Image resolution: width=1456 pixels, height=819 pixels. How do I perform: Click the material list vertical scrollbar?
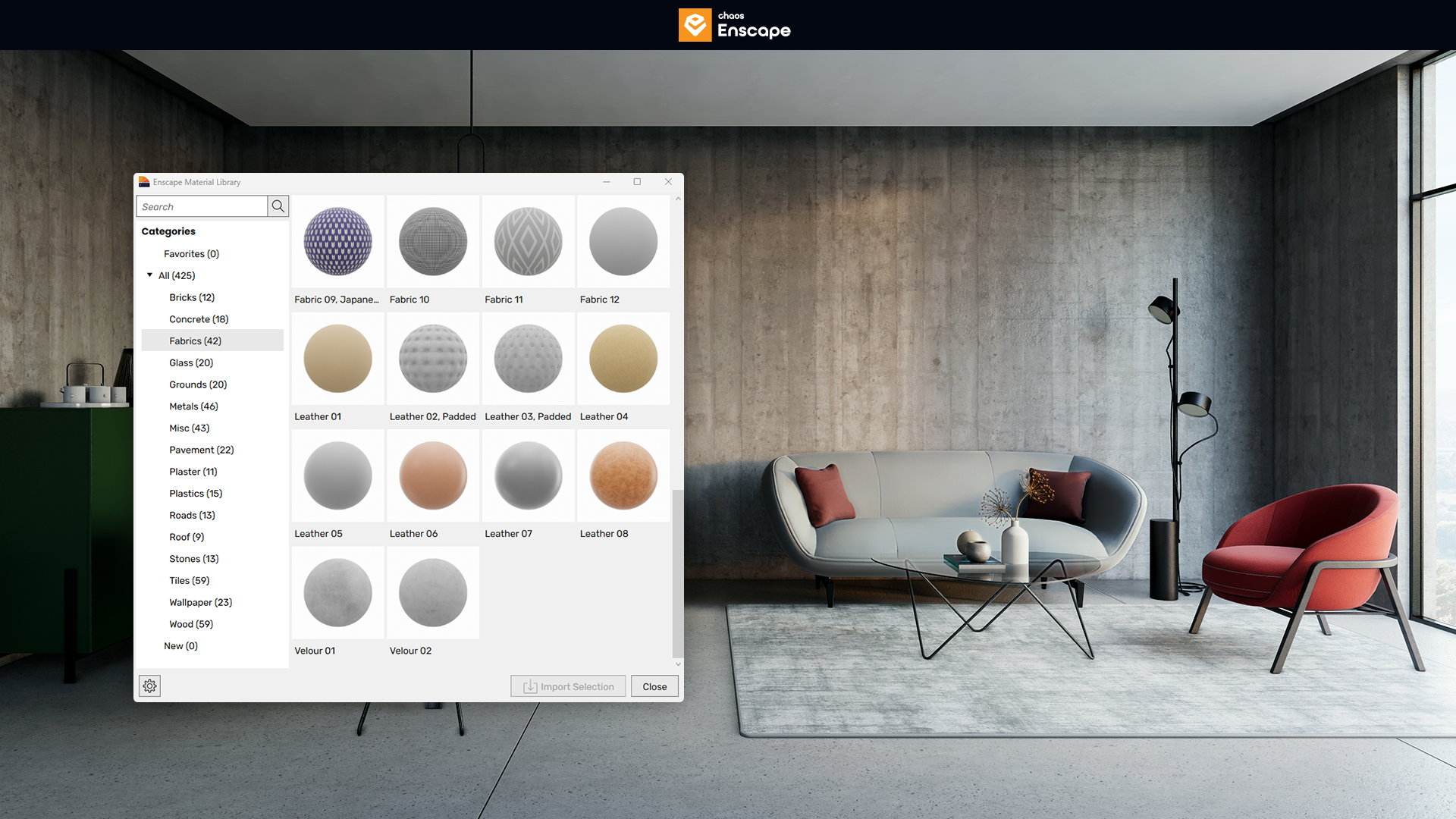click(677, 573)
